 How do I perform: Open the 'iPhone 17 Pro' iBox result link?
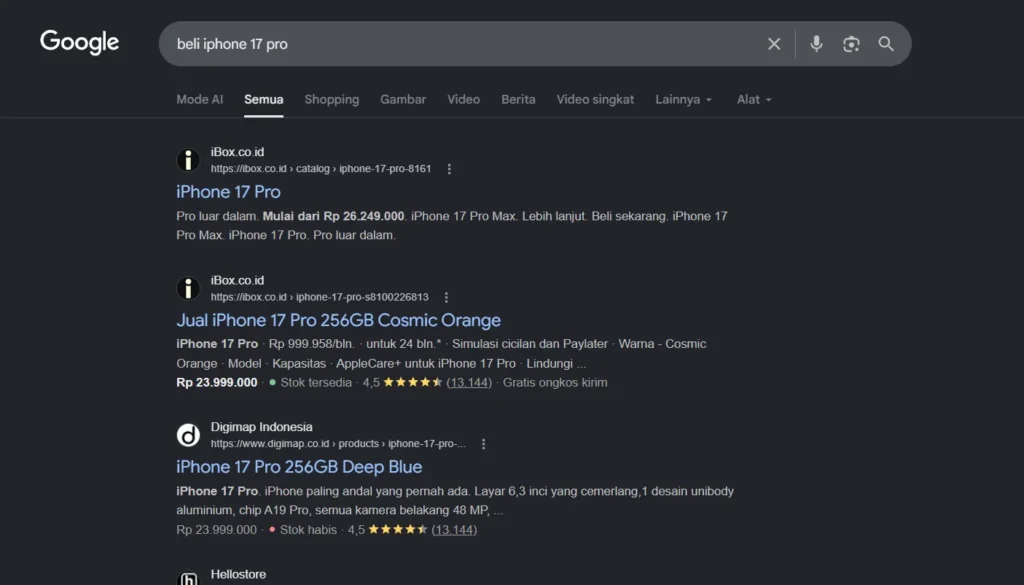pyautogui.click(x=229, y=192)
